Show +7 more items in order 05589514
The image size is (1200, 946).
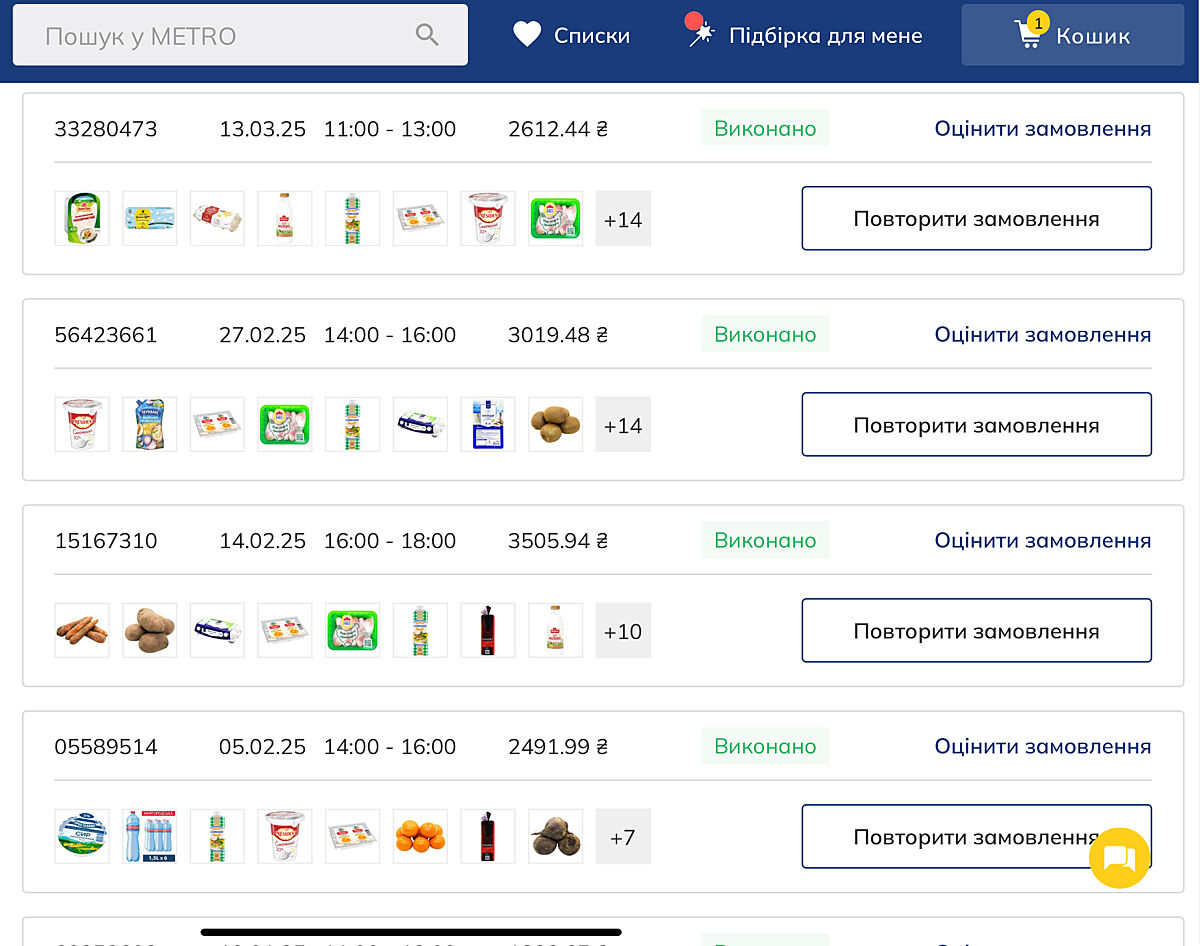pos(623,836)
